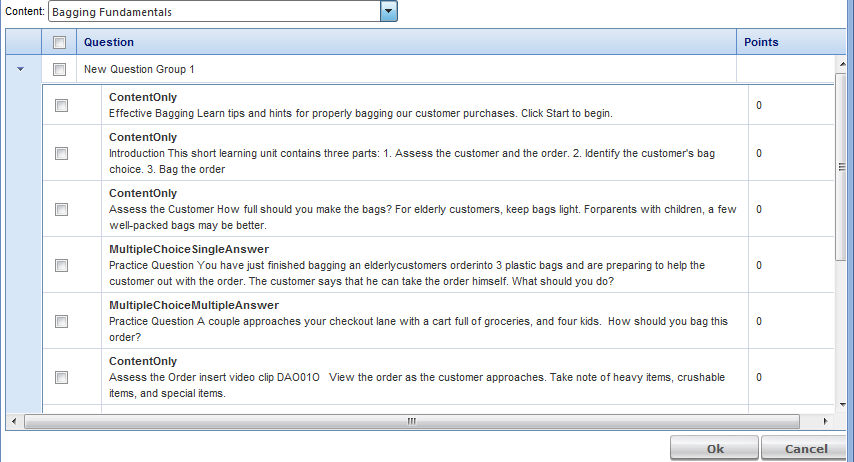The height and width of the screenshot is (462, 854).
Task: Check the Introduction ContentOnly row checkbox
Action: (62, 153)
